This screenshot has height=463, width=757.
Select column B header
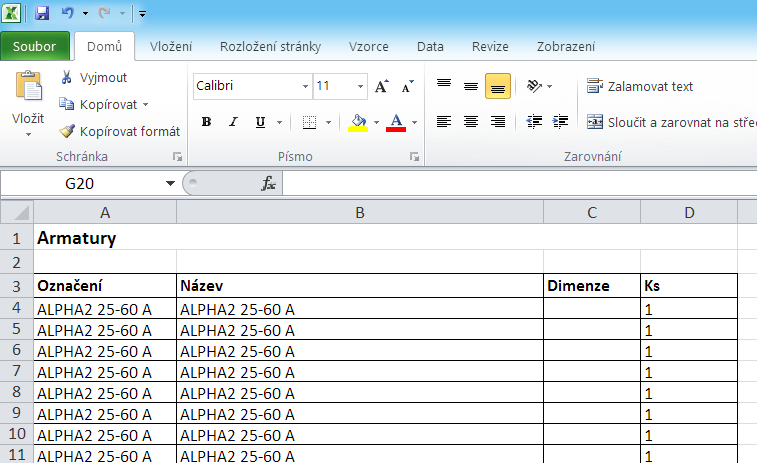360,212
